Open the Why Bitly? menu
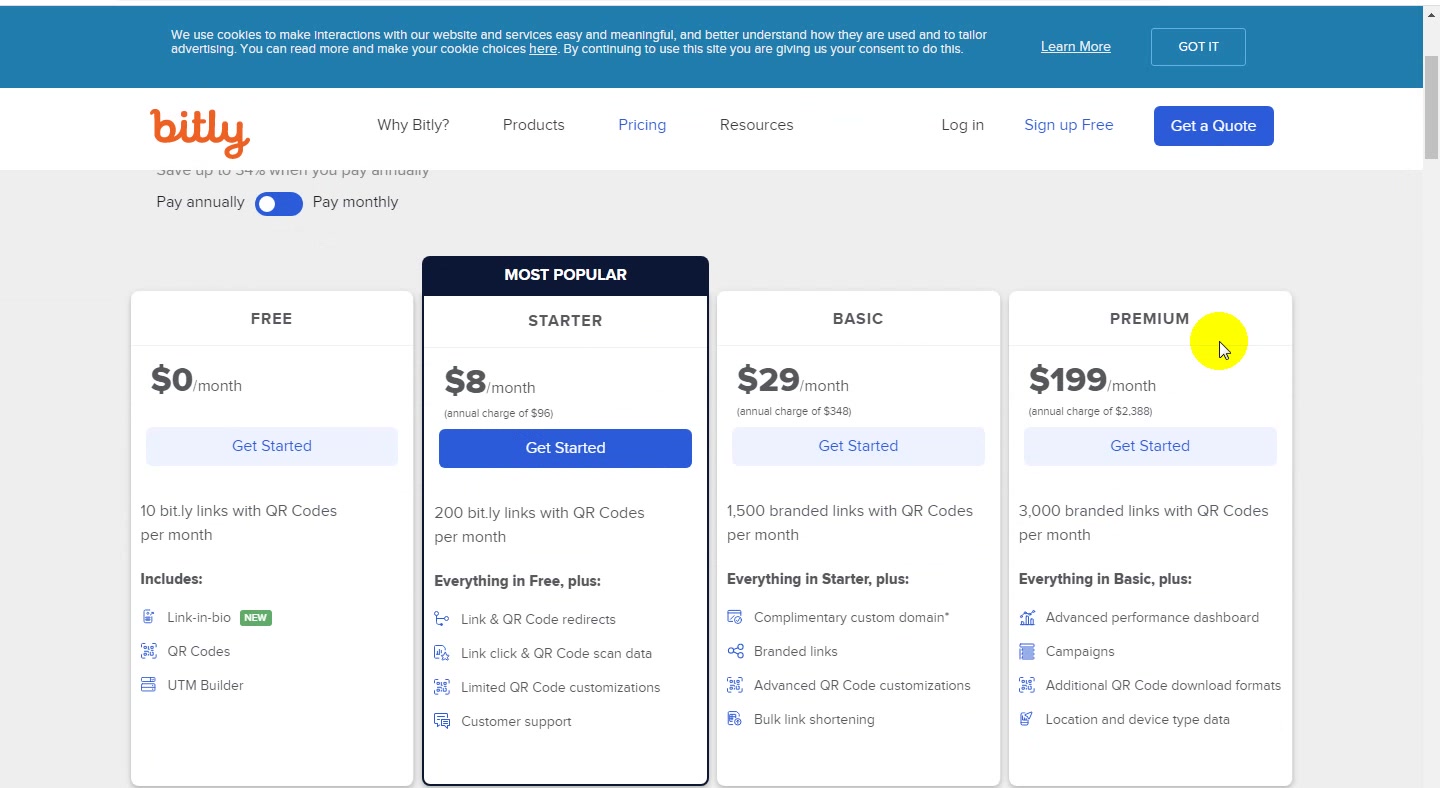This screenshot has width=1440, height=788. (x=413, y=125)
